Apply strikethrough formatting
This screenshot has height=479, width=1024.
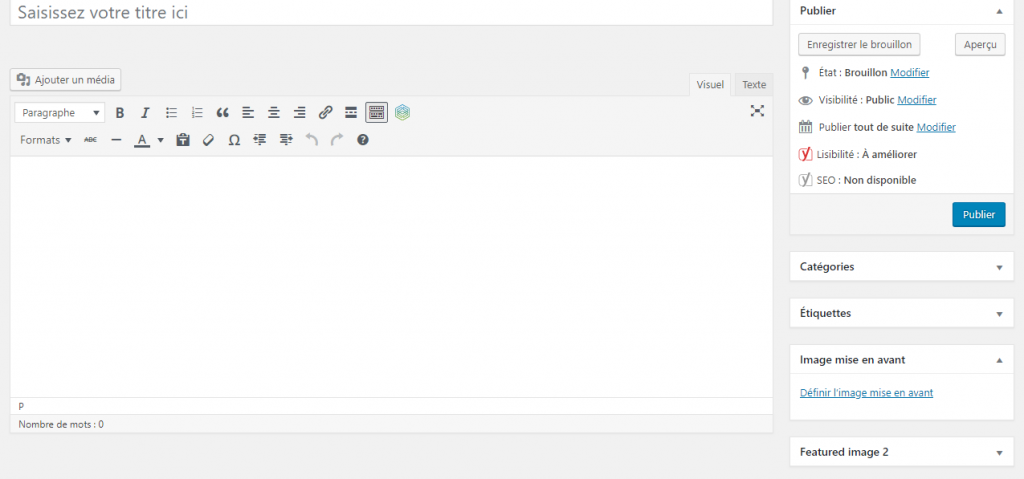(91, 140)
